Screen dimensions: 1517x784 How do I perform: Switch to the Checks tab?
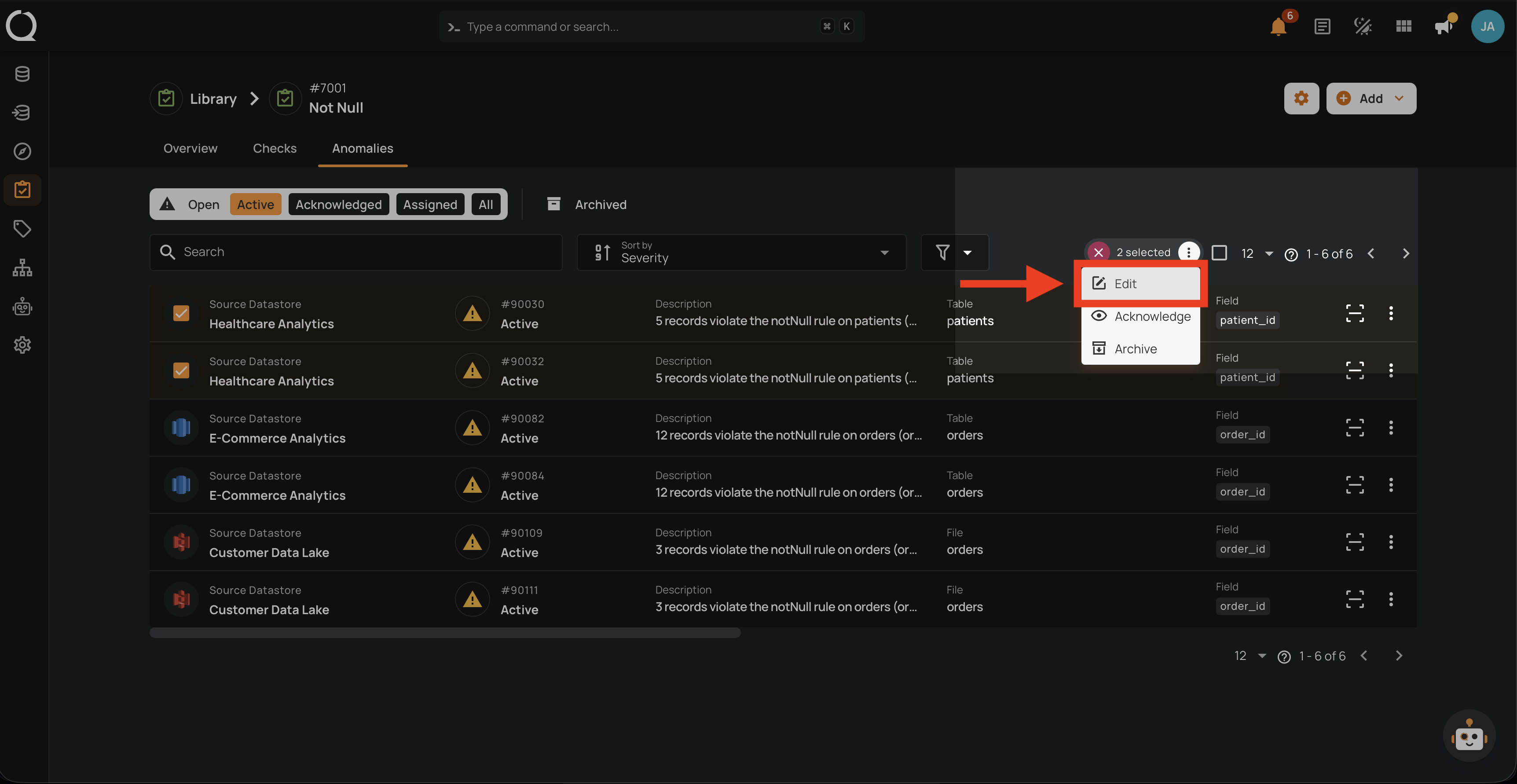point(275,148)
